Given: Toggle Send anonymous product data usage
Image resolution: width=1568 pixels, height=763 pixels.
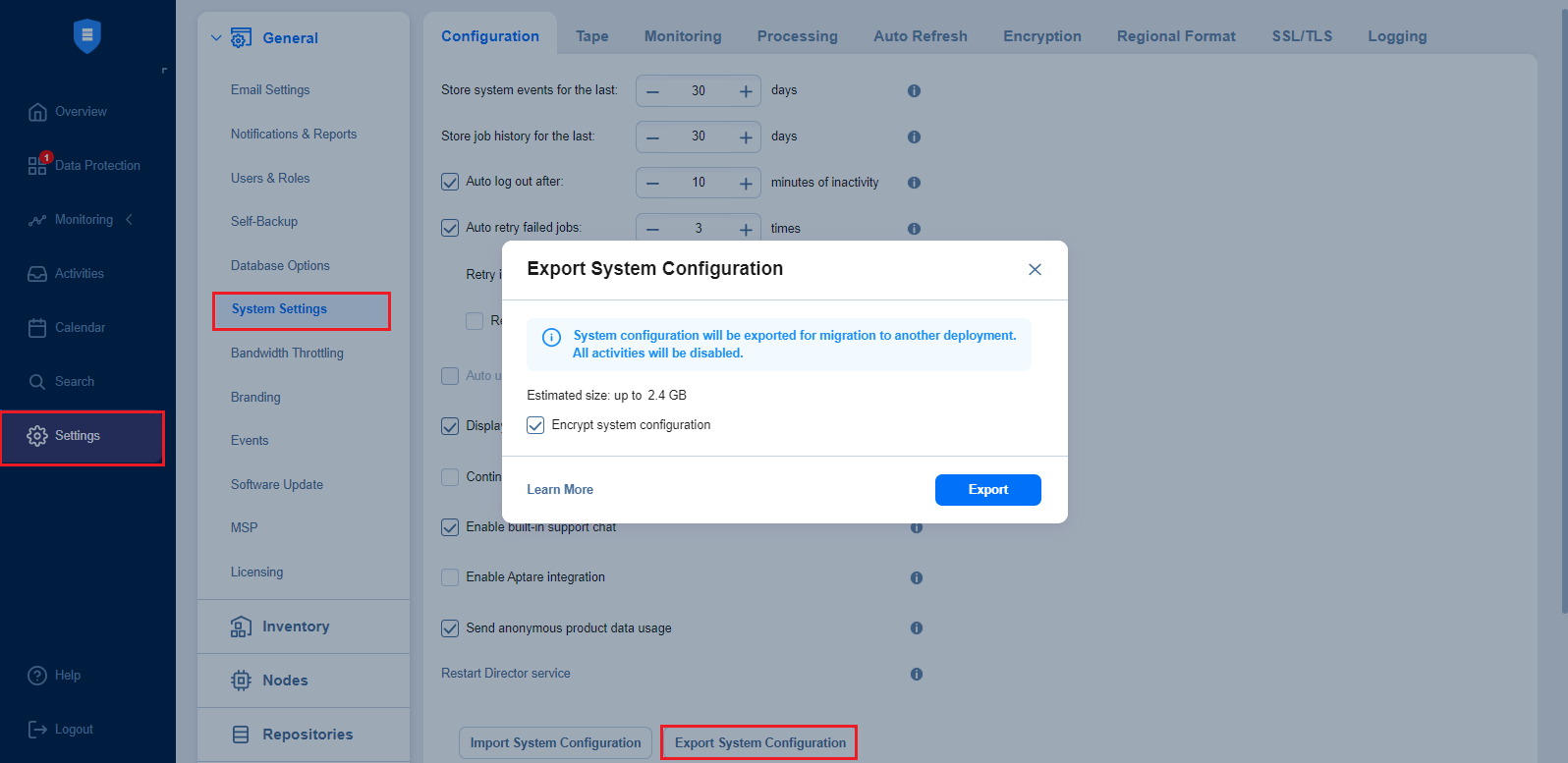Looking at the screenshot, I should 450,628.
